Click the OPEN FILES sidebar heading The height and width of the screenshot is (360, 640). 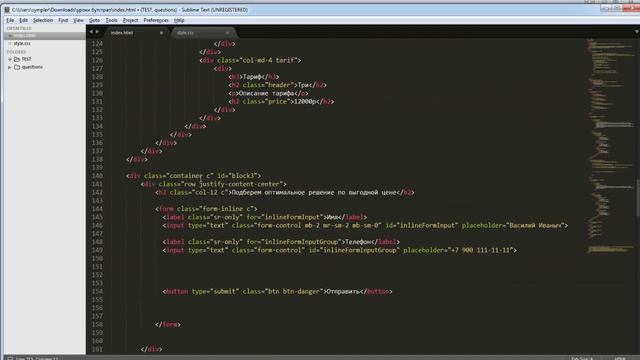click(x=19, y=29)
